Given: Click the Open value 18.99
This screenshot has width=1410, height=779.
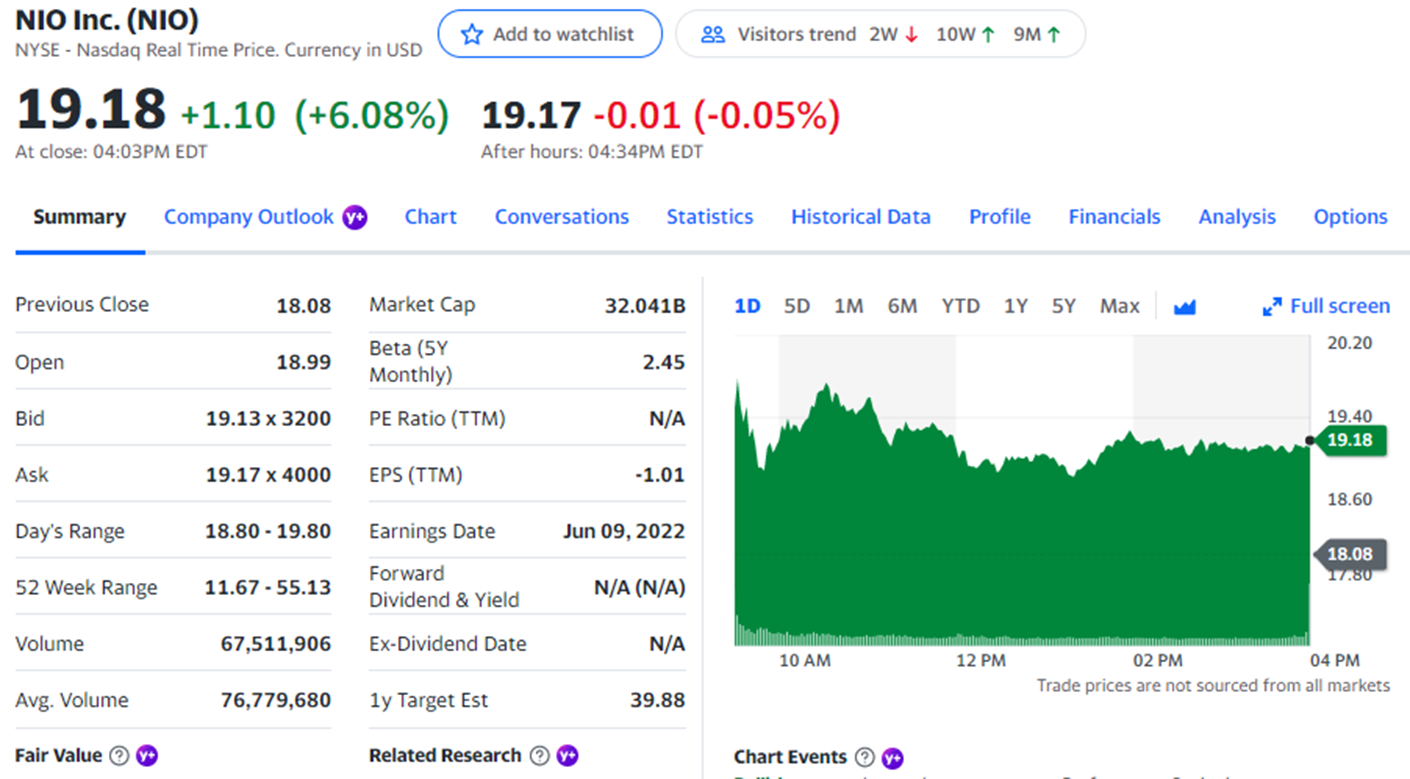Looking at the screenshot, I should coord(304,362).
